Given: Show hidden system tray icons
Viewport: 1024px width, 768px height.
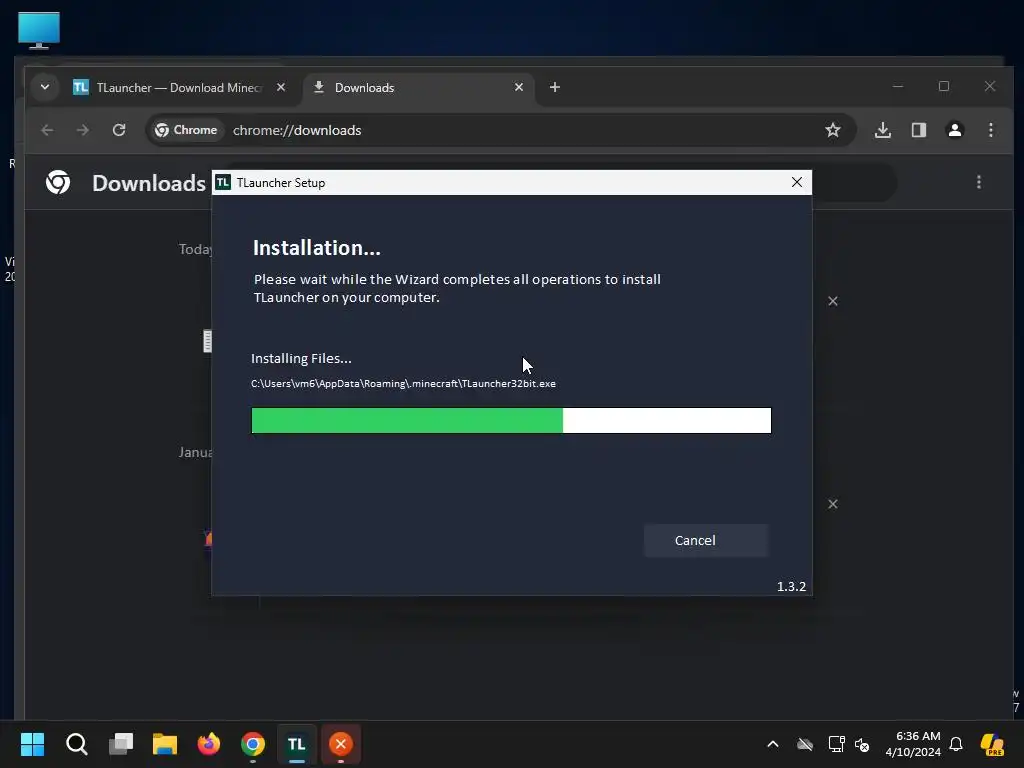Looking at the screenshot, I should point(773,744).
